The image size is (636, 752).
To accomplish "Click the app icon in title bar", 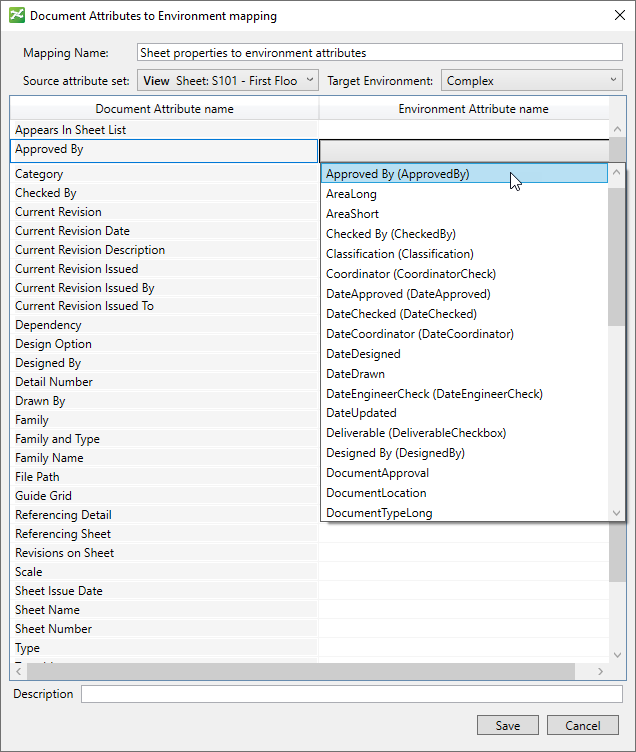I will pos(17,15).
